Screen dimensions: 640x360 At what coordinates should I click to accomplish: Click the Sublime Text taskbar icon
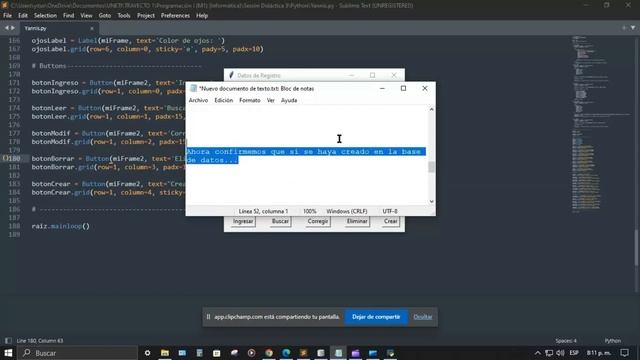(x=303, y=353)
